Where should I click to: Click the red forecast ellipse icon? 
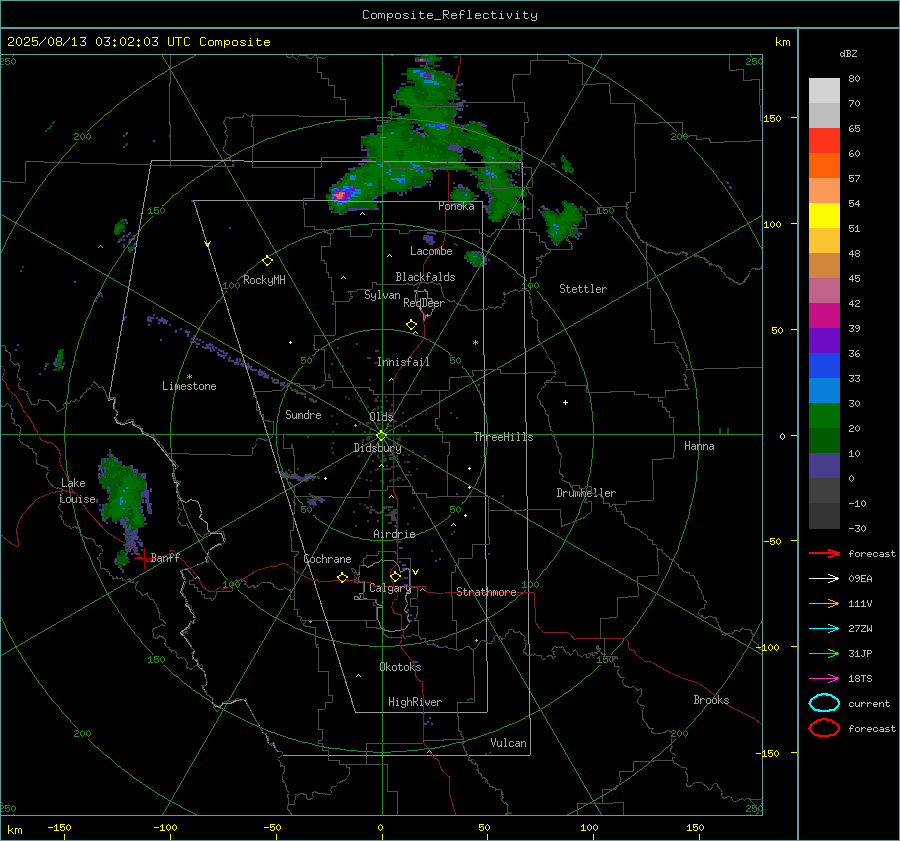tap(824, 728)
